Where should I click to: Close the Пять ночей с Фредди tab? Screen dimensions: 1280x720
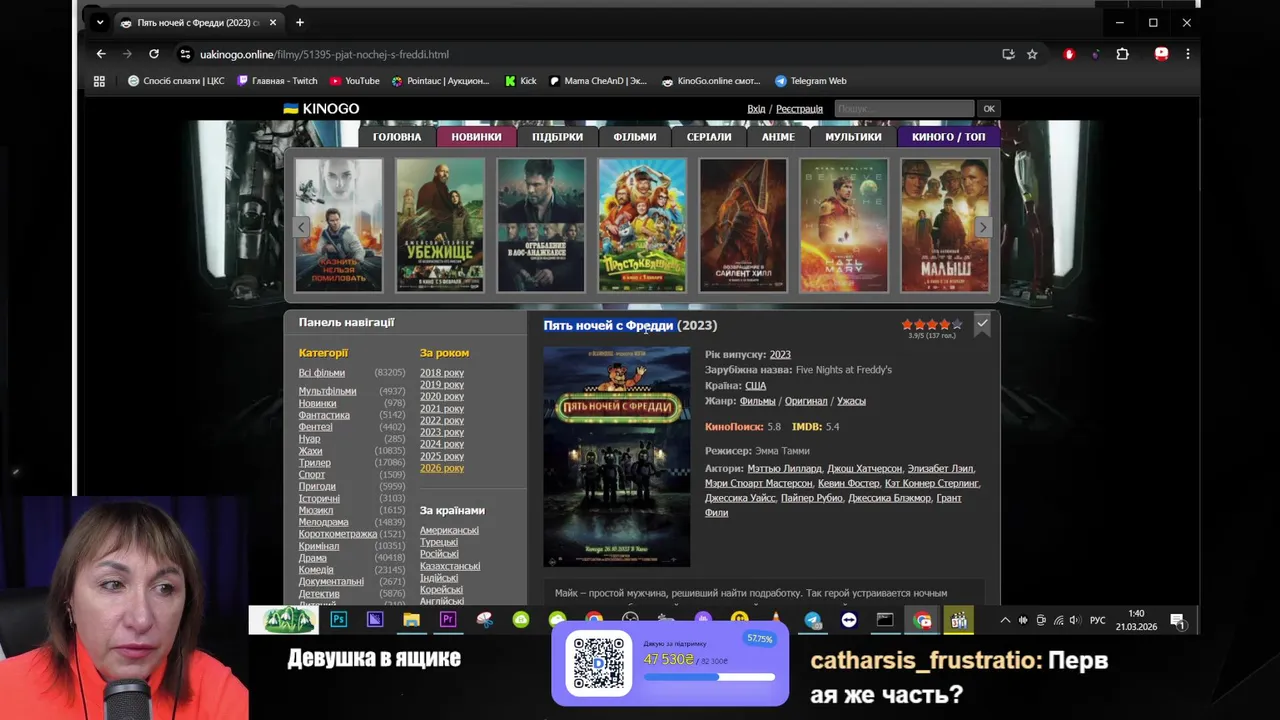point(274,22)
